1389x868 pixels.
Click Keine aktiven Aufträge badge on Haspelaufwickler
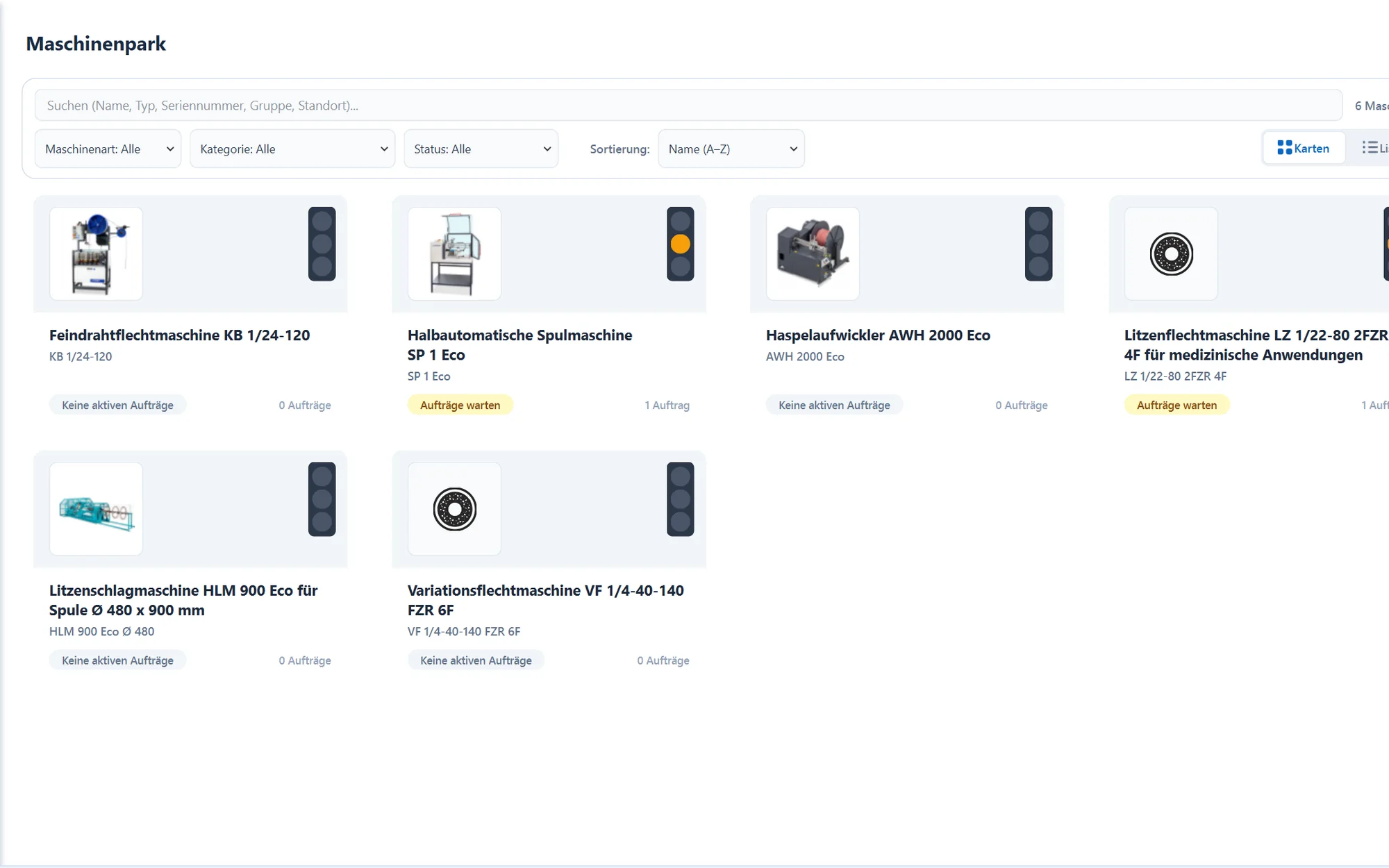834,405
